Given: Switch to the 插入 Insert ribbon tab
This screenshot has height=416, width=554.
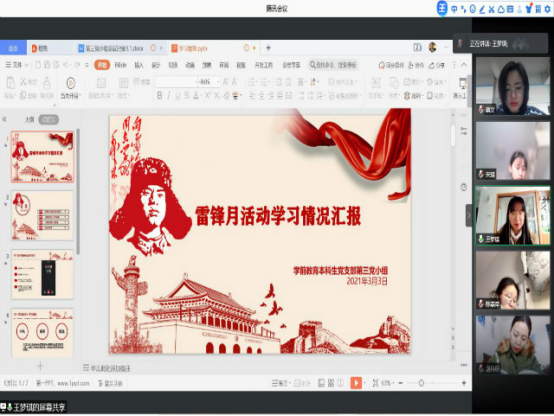Looking at the screenshot, I should pyautogui.click(x=139, y=65).
